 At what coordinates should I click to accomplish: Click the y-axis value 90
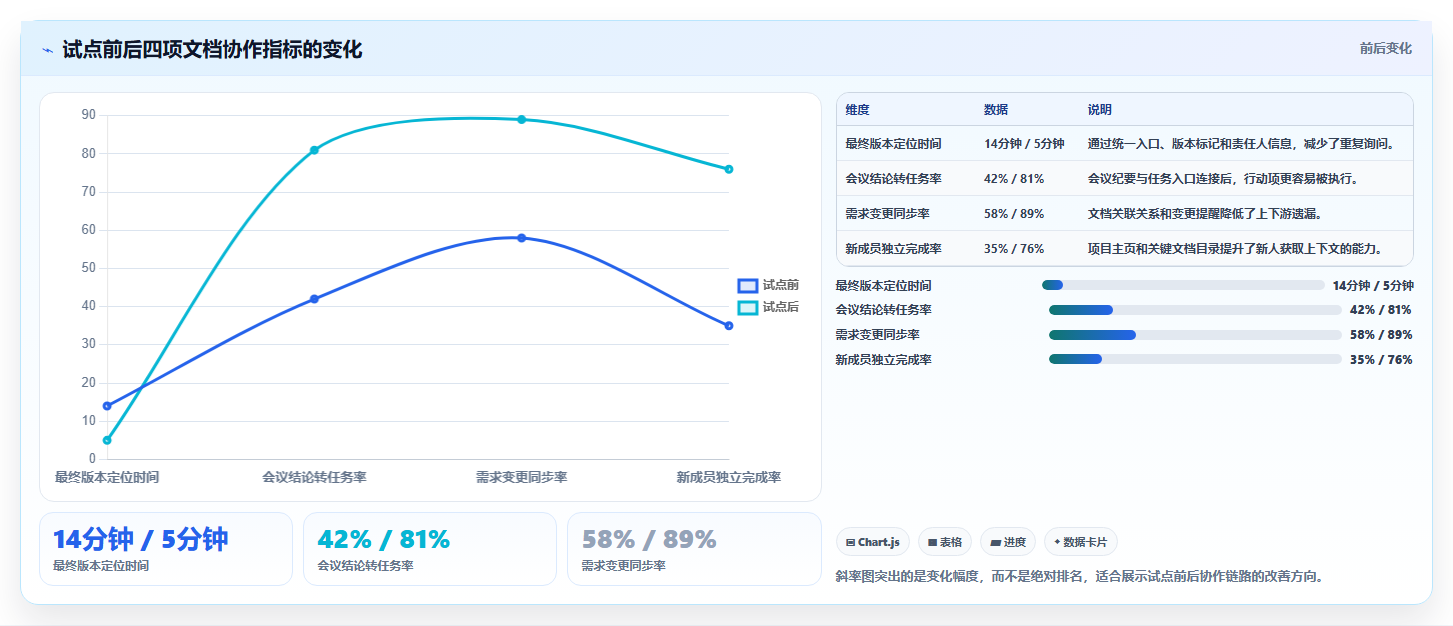pyautogui.click(x=88, y=115)
